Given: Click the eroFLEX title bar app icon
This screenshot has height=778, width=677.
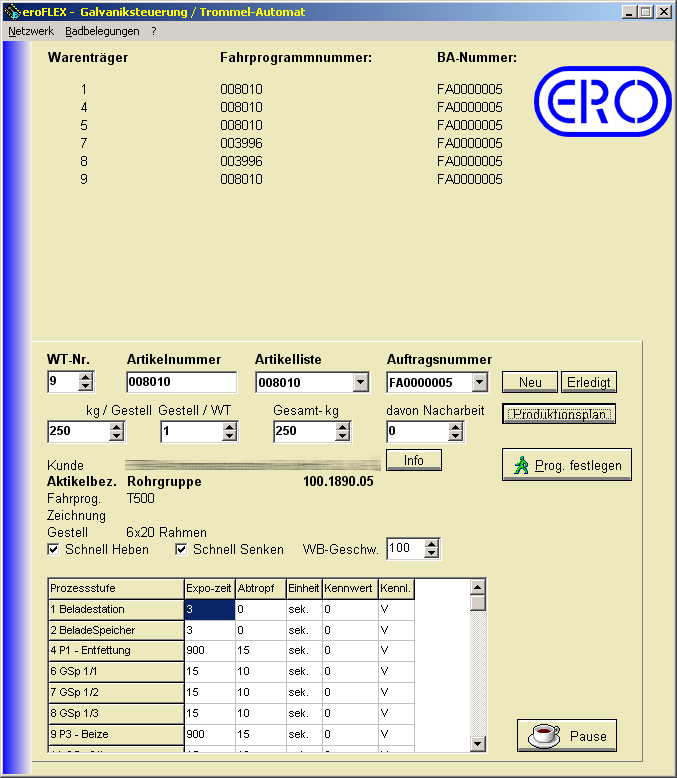Looking at the screenshot, I should click(x=11, y=12).
